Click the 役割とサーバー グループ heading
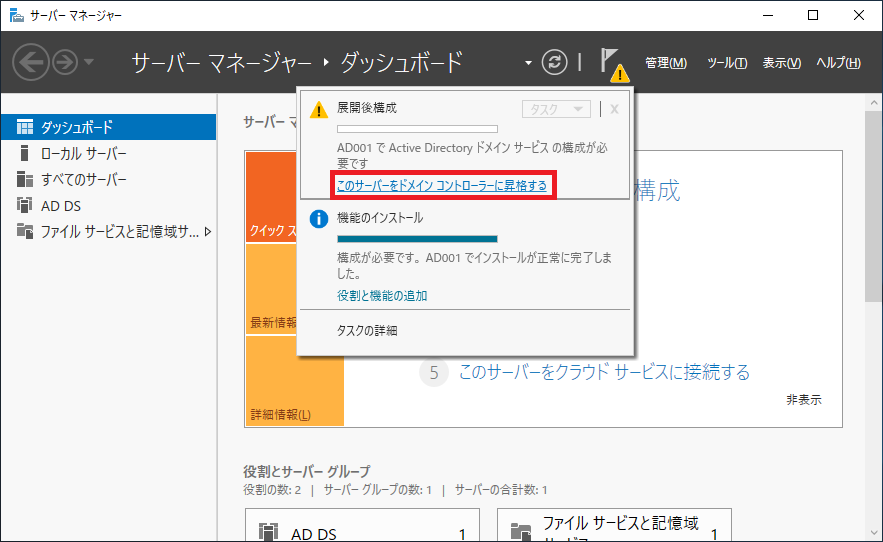Viewport: 883px width, 542px height. 307,471
